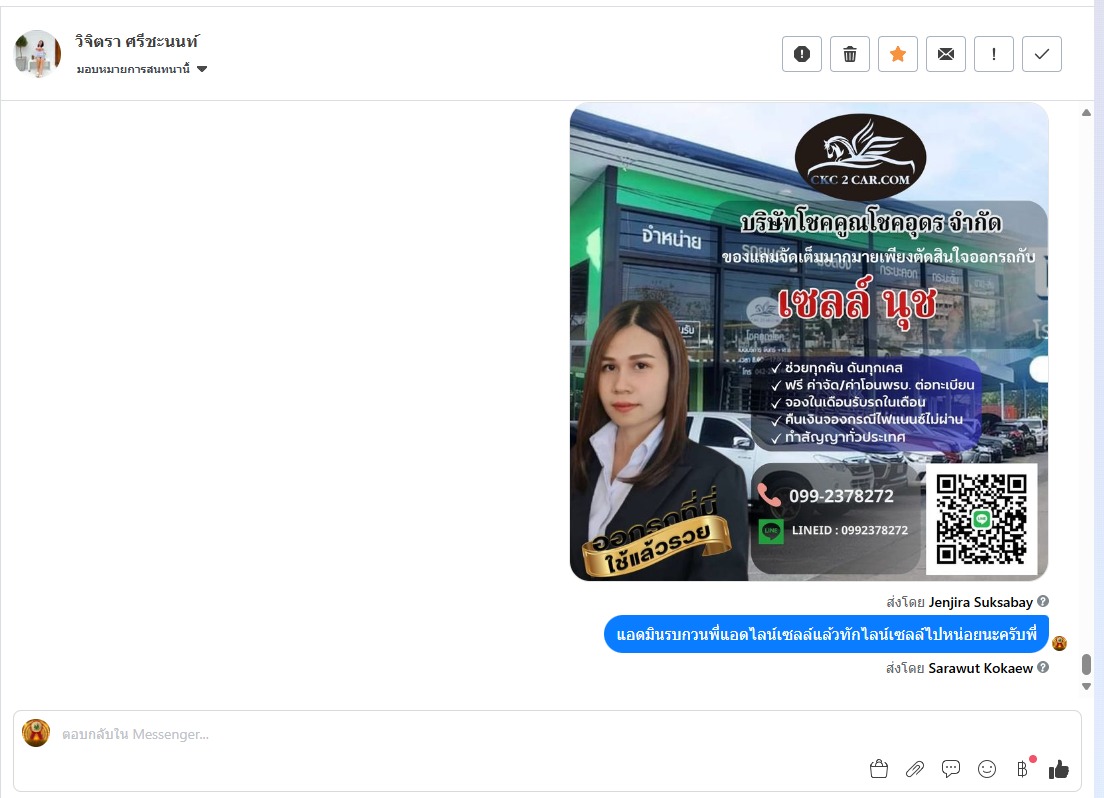Click help icon beside Jenjira Suksabay
1104x798 pixels.
1043,601
